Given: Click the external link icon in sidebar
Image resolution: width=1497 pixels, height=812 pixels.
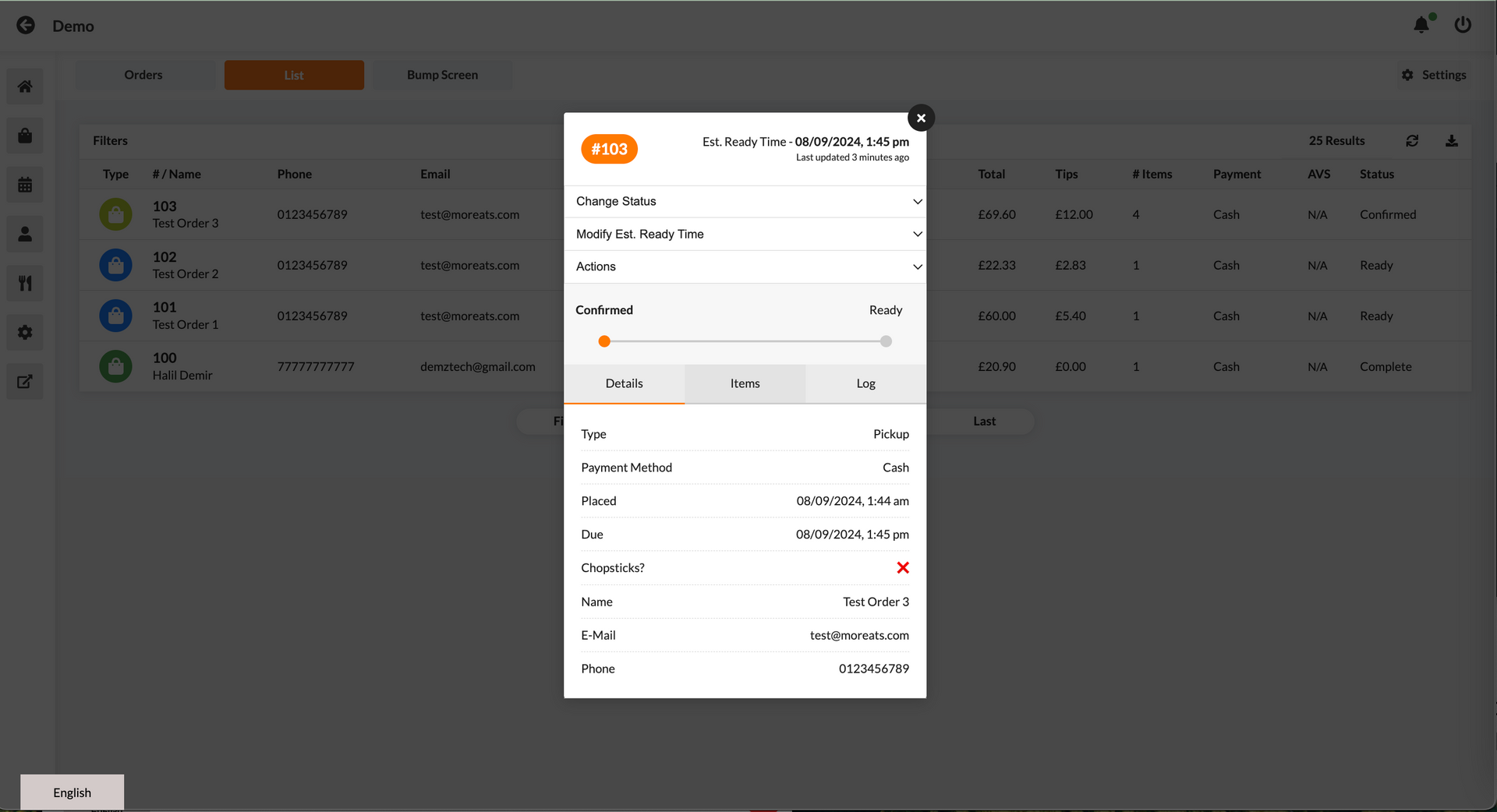Looking at the screenshot, I should click(24, 381).
